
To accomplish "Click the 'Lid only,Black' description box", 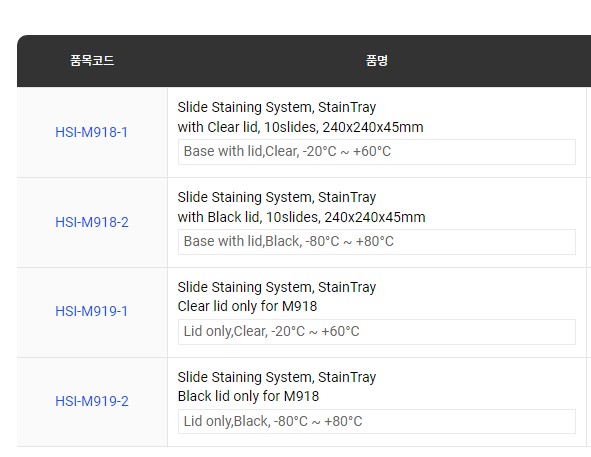I will [377, 422].
